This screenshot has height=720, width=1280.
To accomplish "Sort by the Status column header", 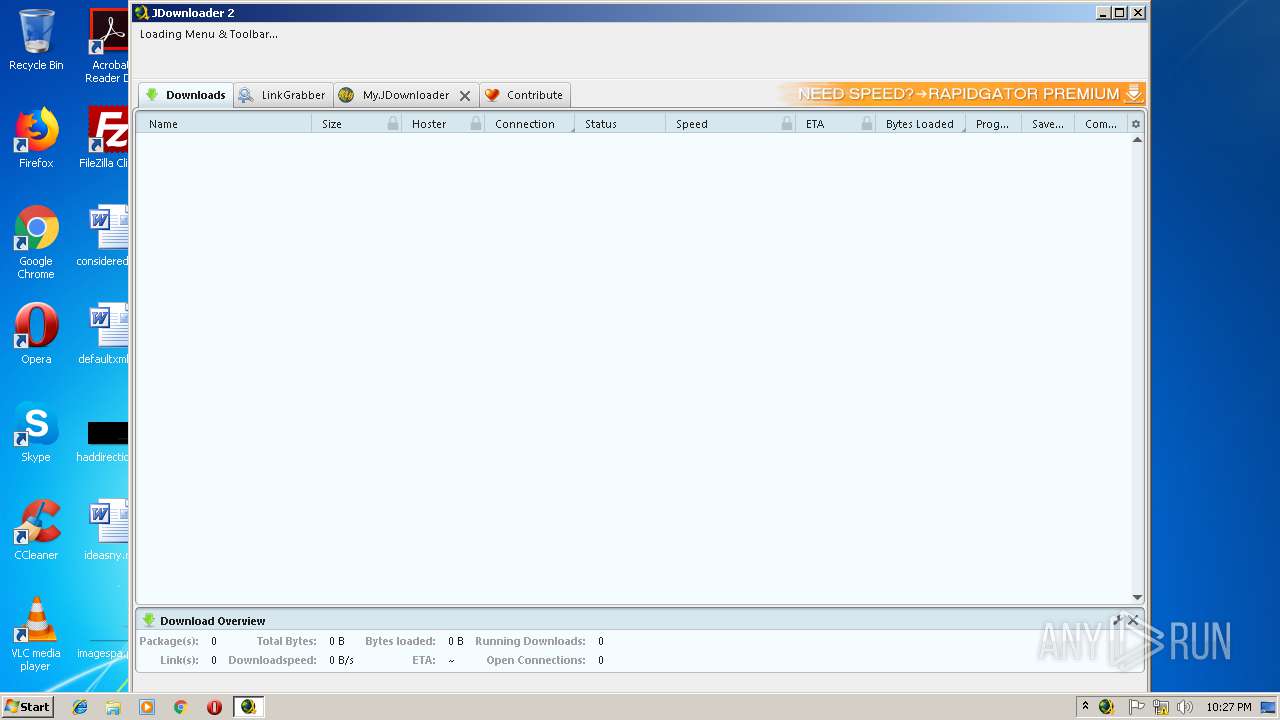I will point(620,124).
